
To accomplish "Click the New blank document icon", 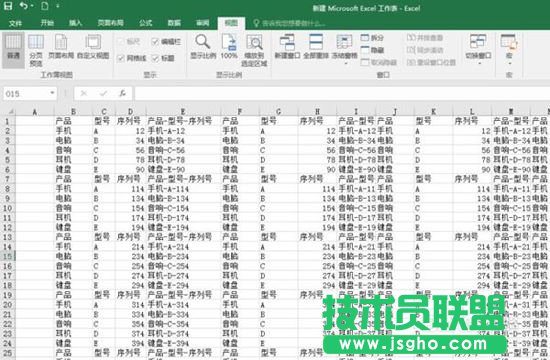I will coord(45,6).
